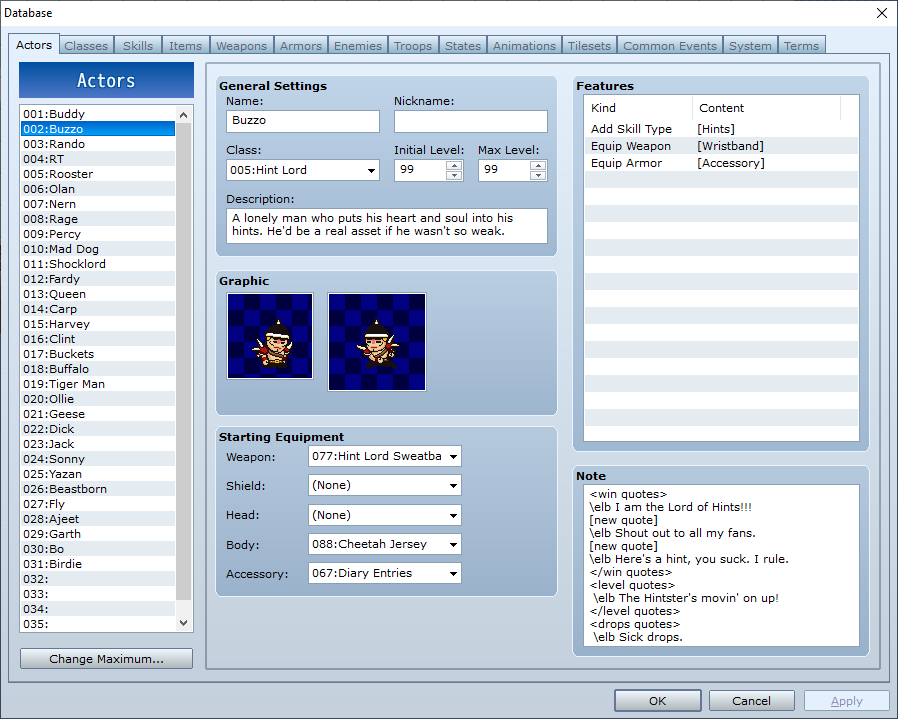Switch to the Classes tab
898x719 pixels.
[86, 46]
